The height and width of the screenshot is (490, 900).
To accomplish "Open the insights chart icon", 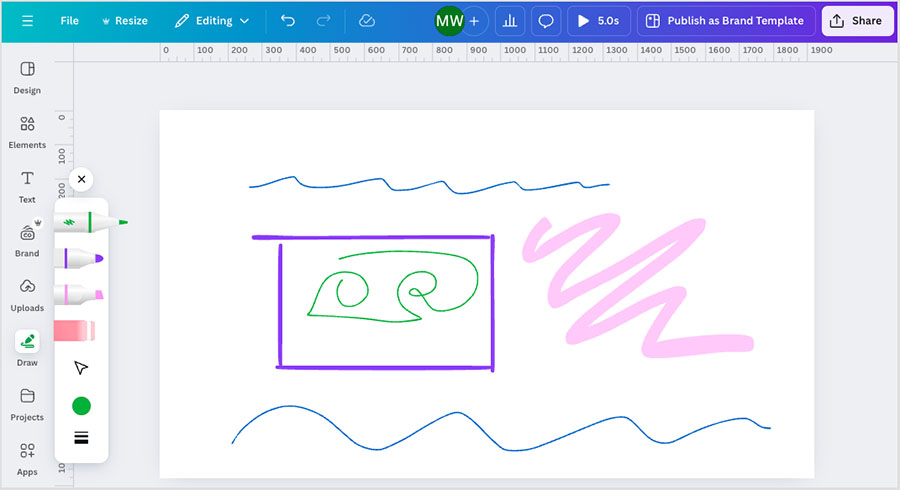I will pyautogui.click(x=510, y=21).
